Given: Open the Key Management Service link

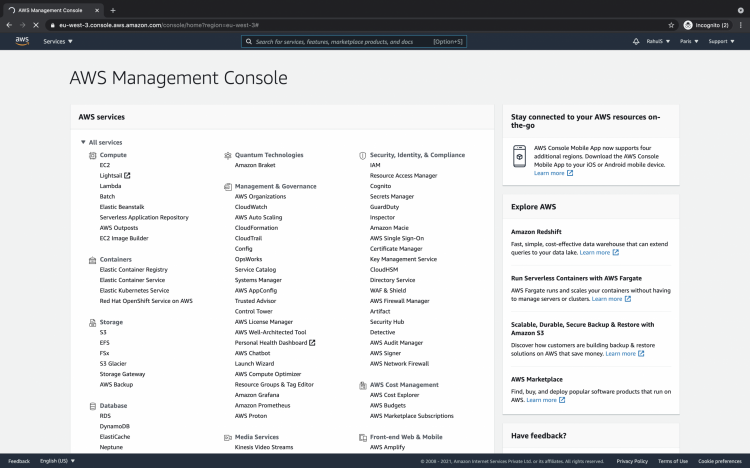Looking at the screenshot, I should point(403,259).
